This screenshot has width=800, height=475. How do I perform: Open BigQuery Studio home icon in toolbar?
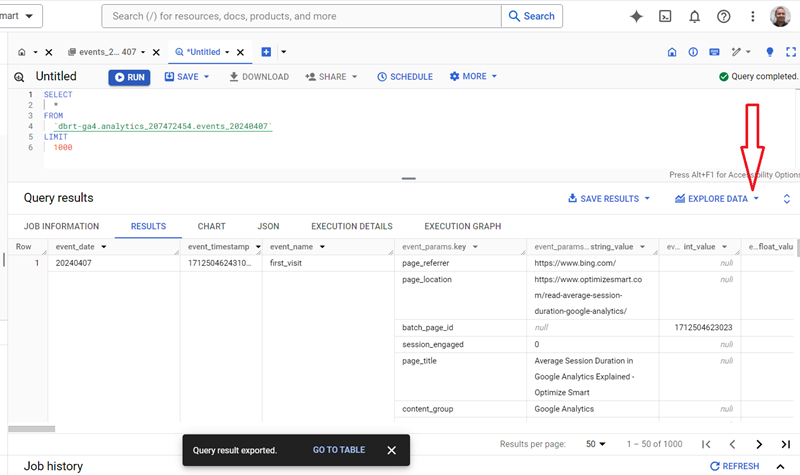[672, 52]
